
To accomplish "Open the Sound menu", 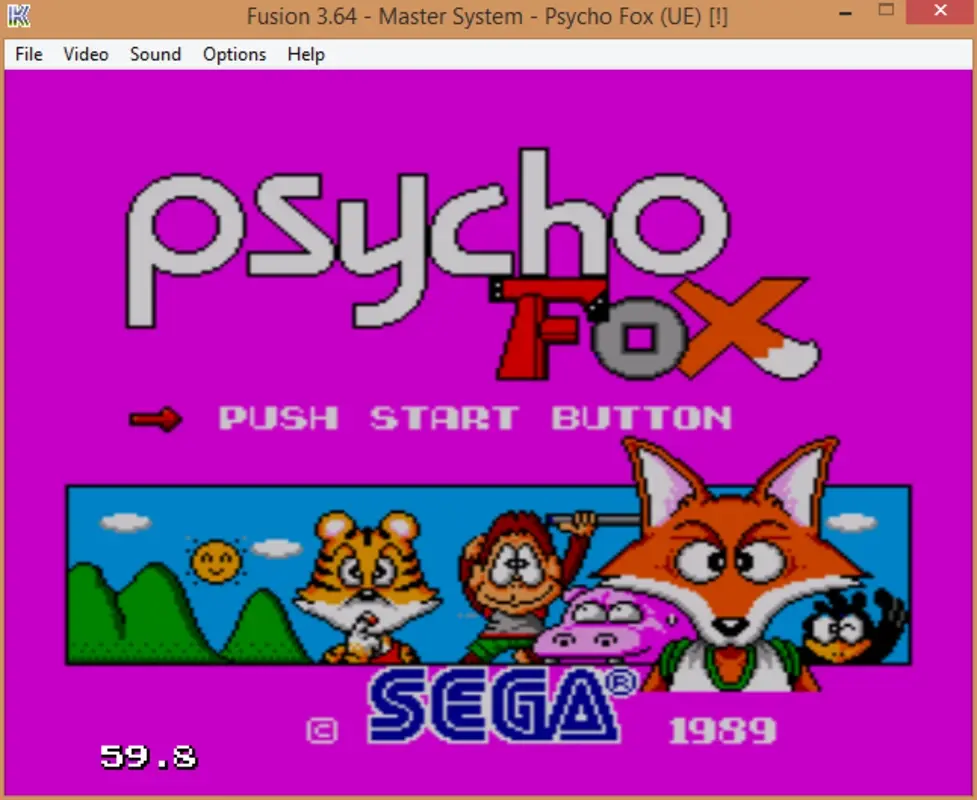I will [x=155, y=54].
